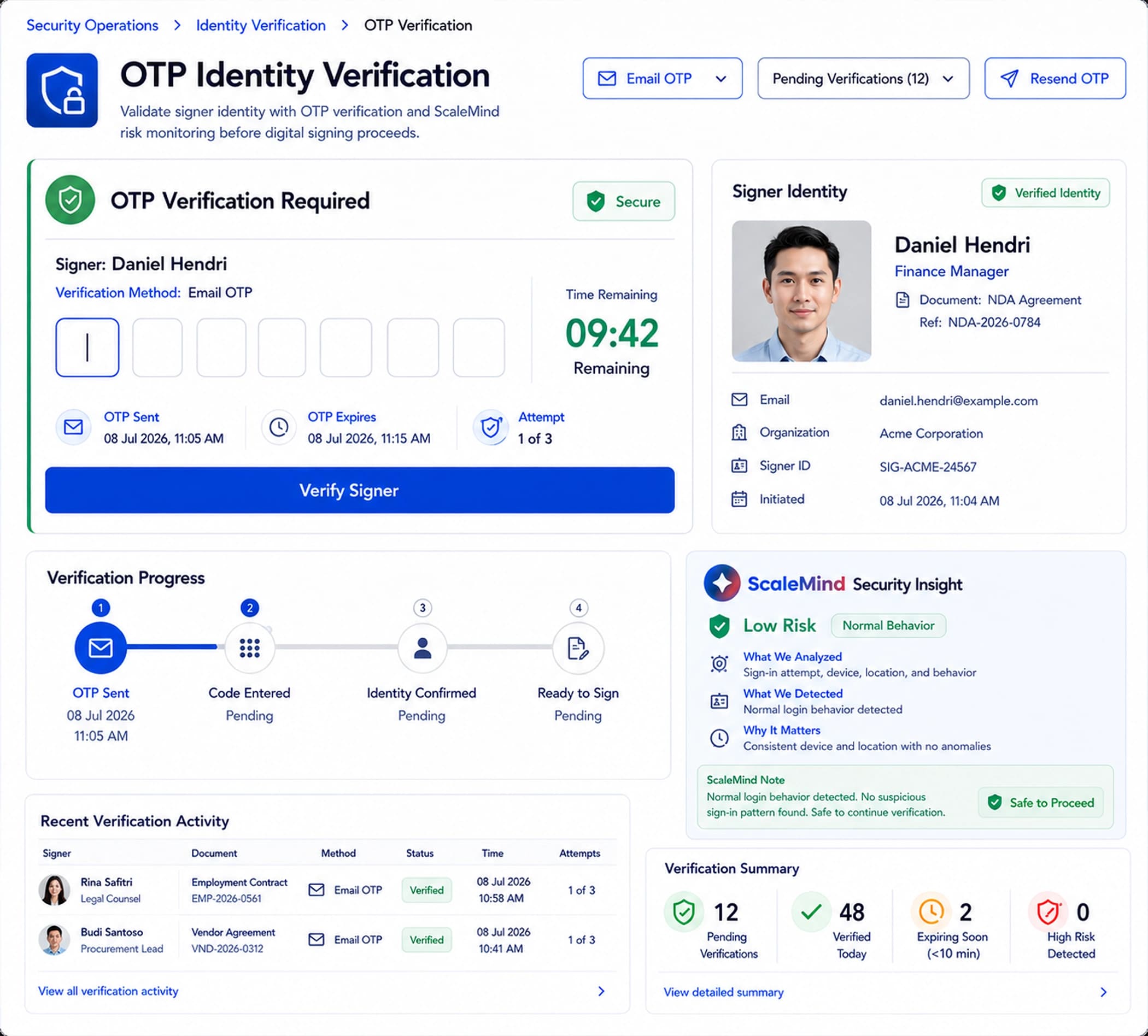Go to Security Operations breadcrumb
This screenshot has width=1148, height=1036.
(92, 25)
